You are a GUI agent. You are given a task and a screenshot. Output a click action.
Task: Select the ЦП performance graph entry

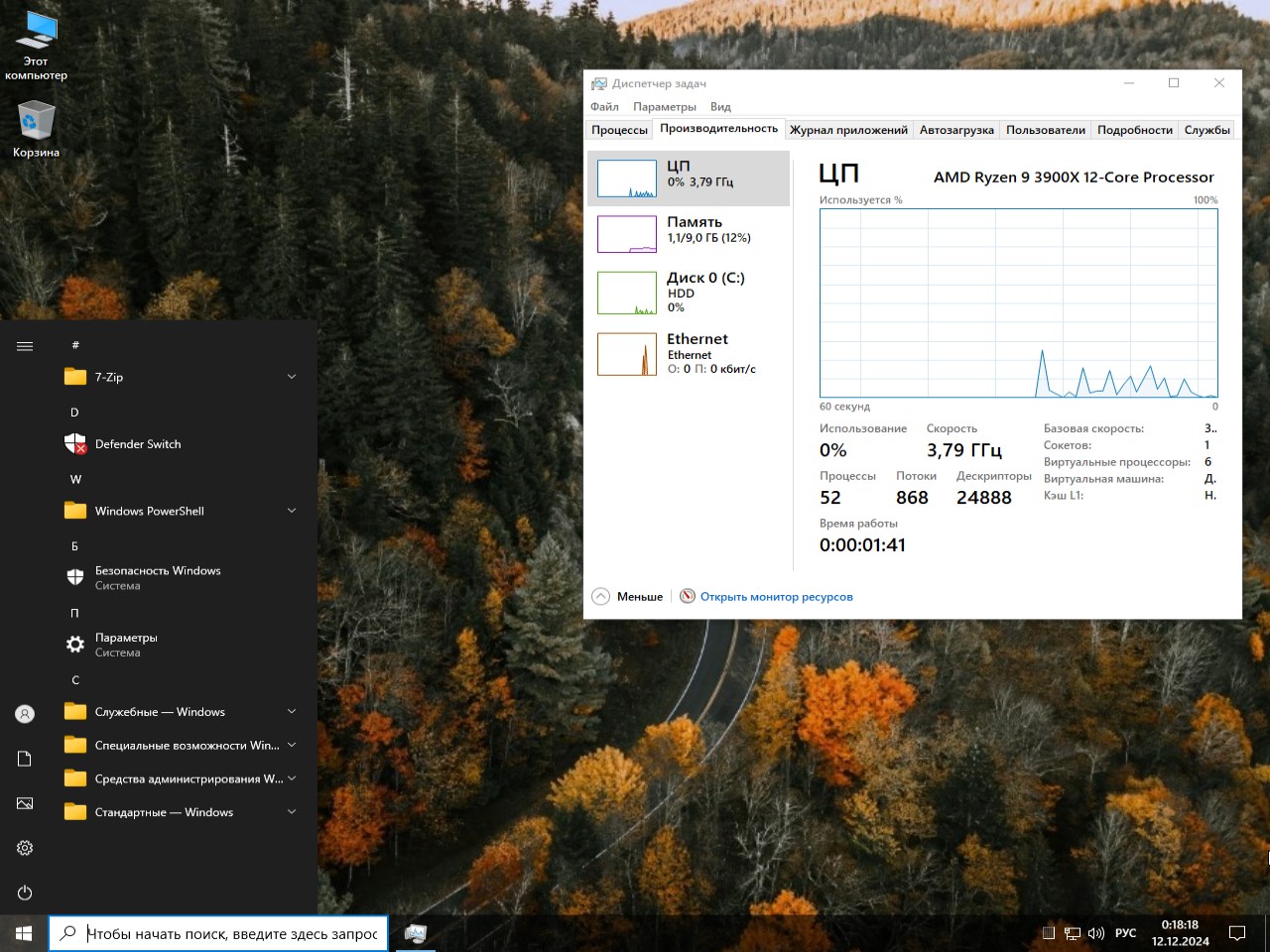[689, 178]
